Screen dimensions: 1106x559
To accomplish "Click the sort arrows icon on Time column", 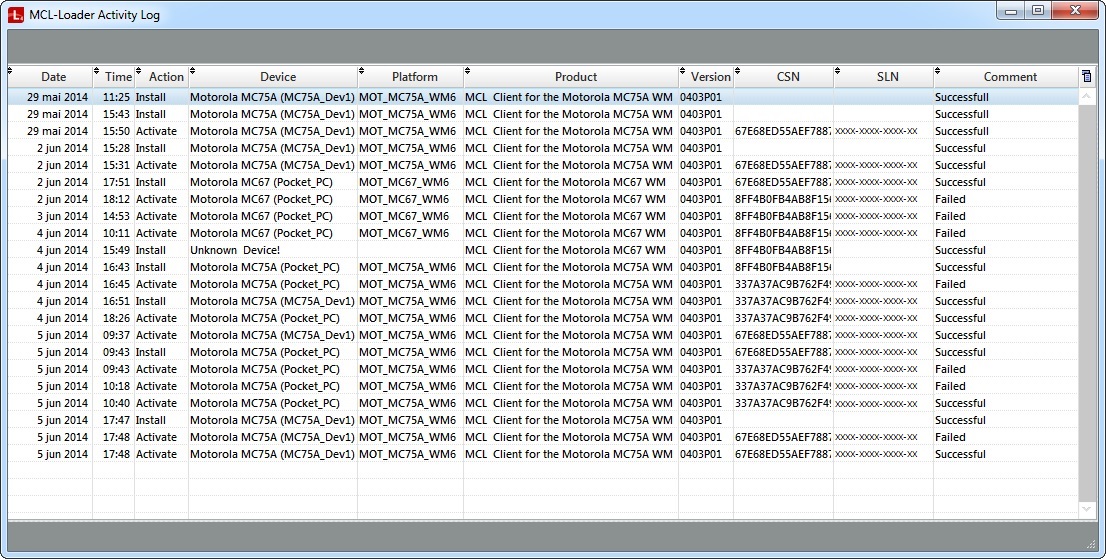I will point(97,71).
